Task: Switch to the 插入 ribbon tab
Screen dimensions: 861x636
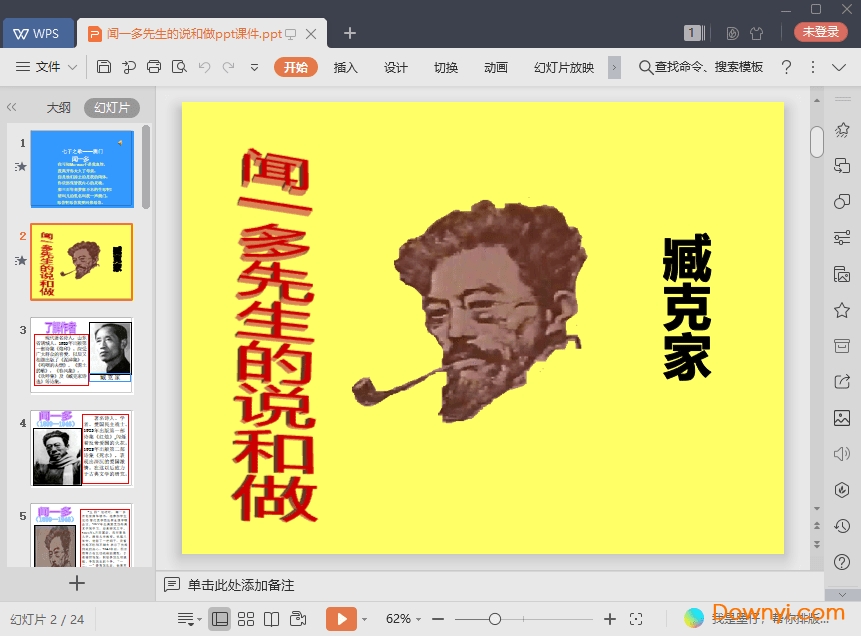Action: [345, 67]
